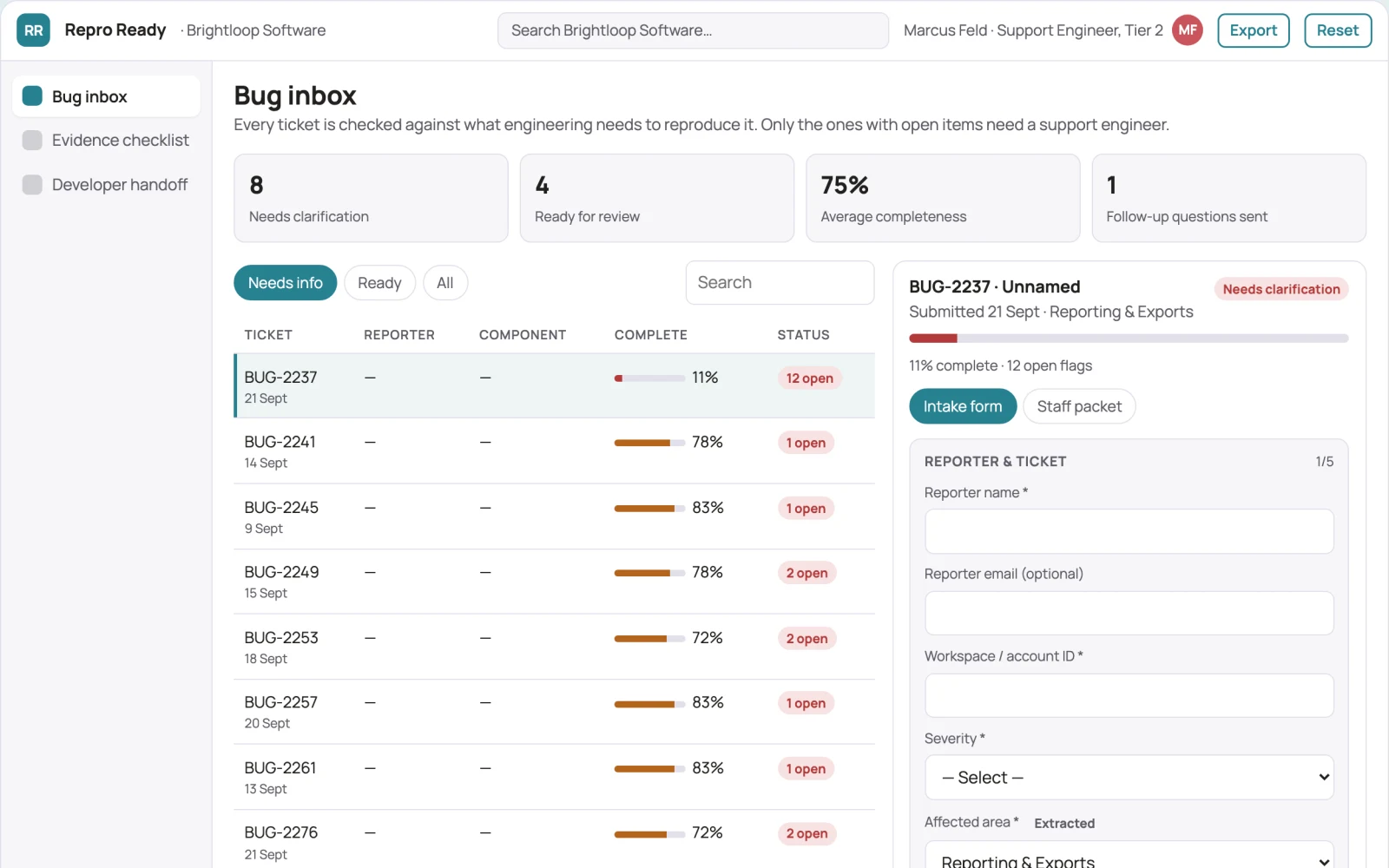1389x868 pixels.
Task: Click the Follow-up questions sent card
Action: (x=1228, y=198)
